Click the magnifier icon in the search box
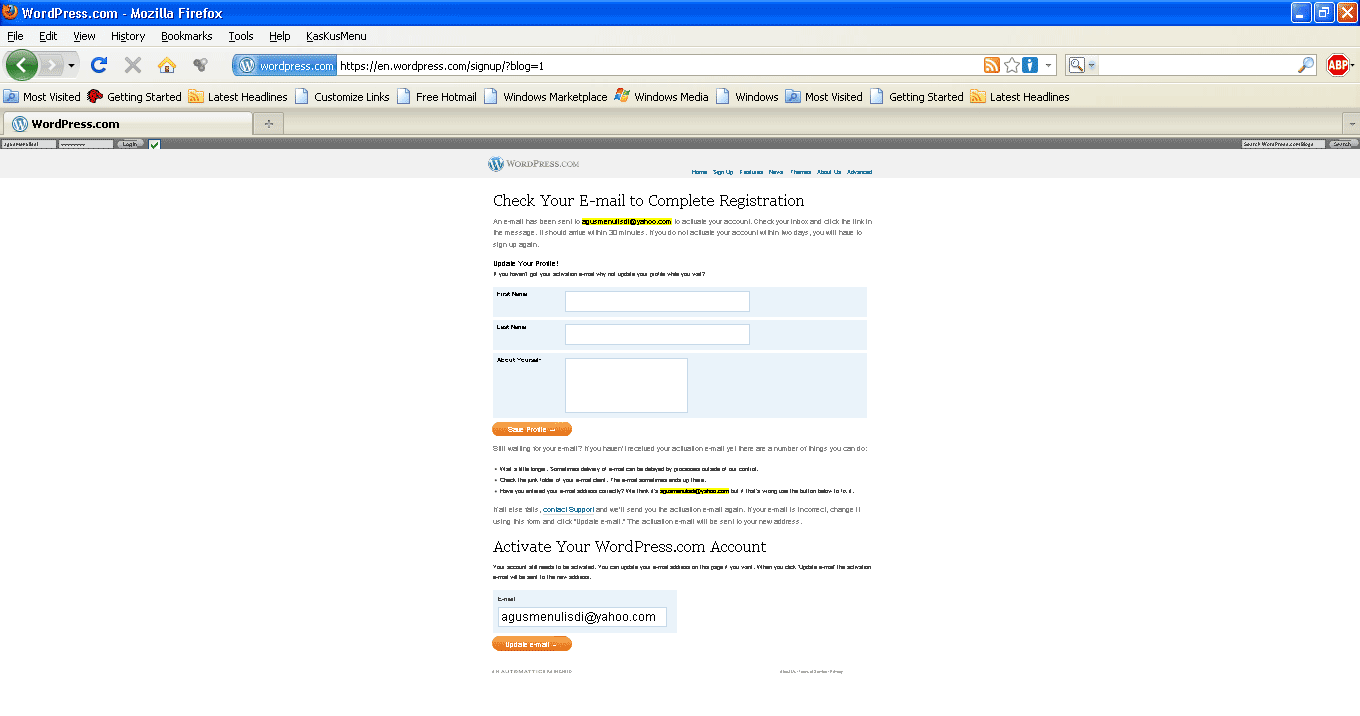This screenshot has height=716, width=1360. (1306, 65)
